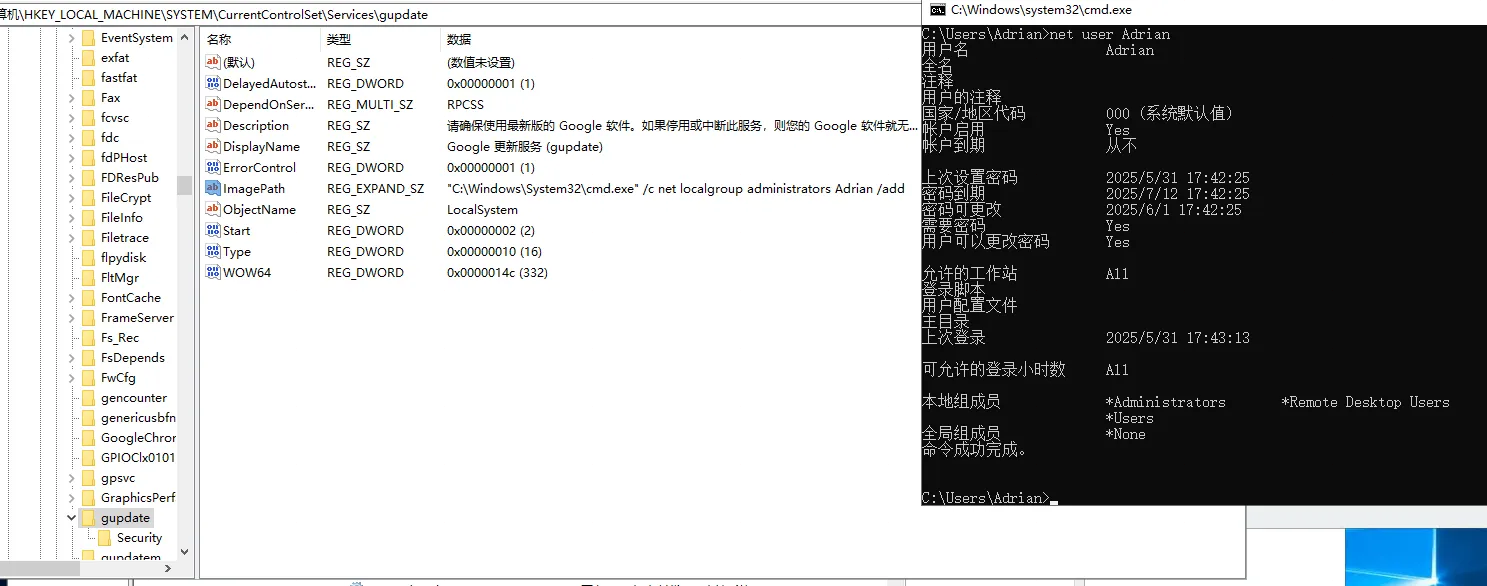Click the 数据 column header
Screen dimensions: 1487x586
459,39
